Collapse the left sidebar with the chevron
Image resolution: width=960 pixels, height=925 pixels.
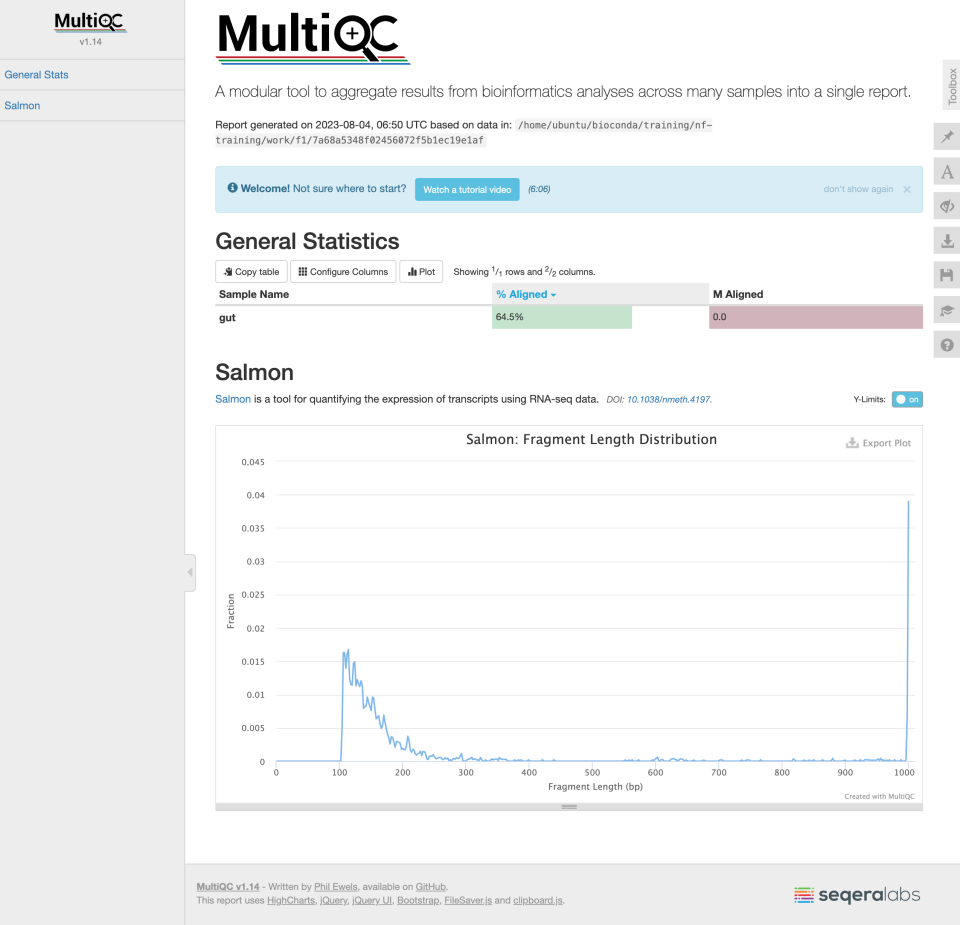[189, 572]
